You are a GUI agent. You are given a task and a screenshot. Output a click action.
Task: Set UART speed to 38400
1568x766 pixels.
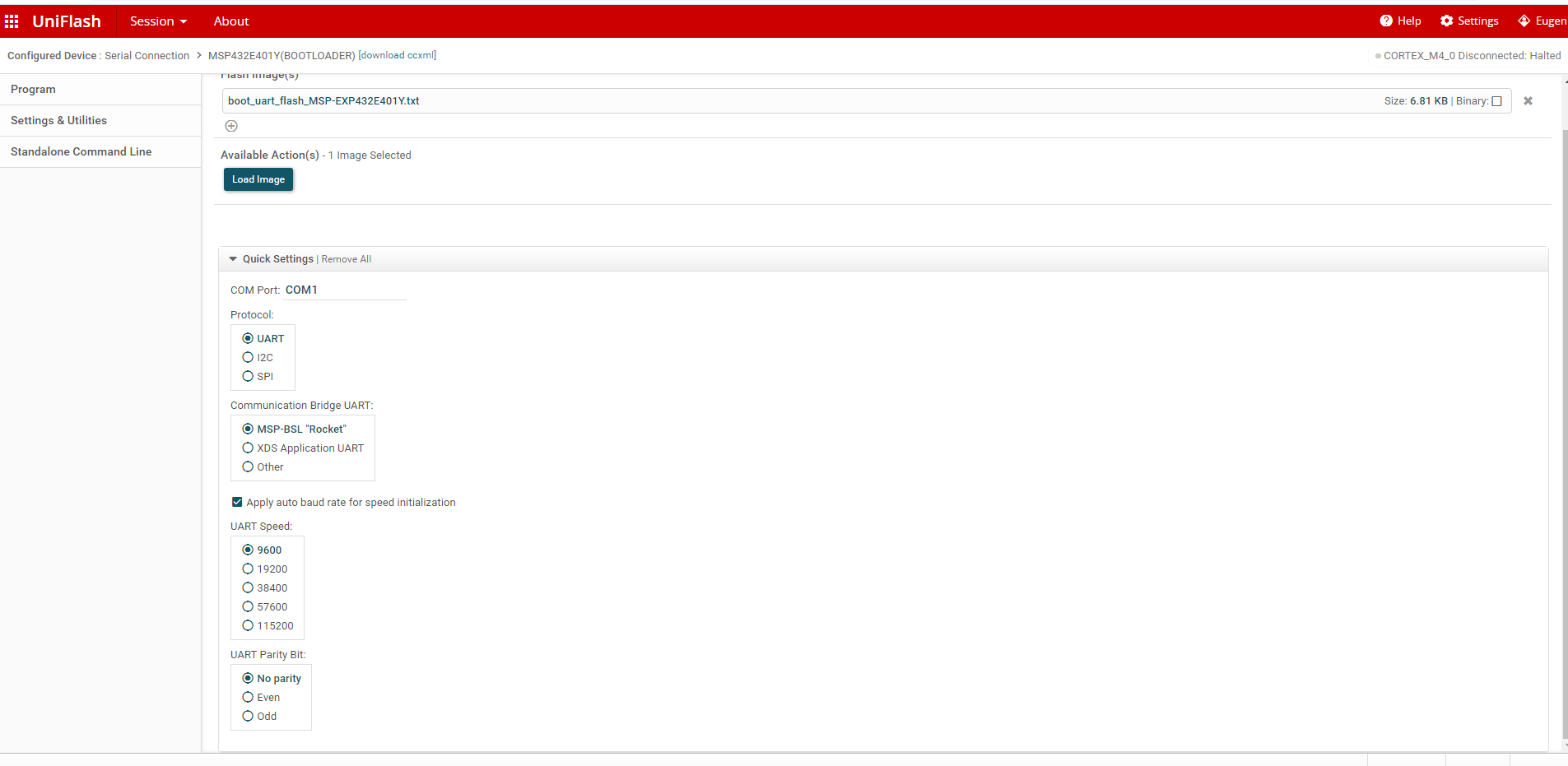(248, 587)
